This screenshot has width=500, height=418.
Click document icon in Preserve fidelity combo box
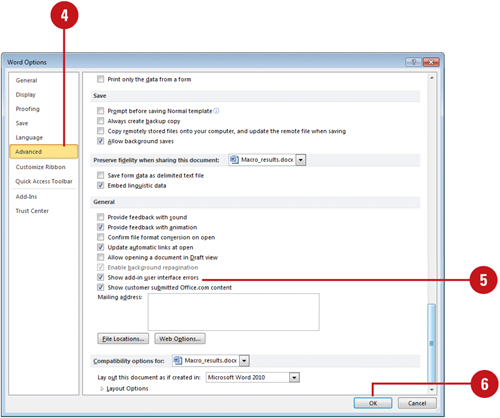point(235,160)
